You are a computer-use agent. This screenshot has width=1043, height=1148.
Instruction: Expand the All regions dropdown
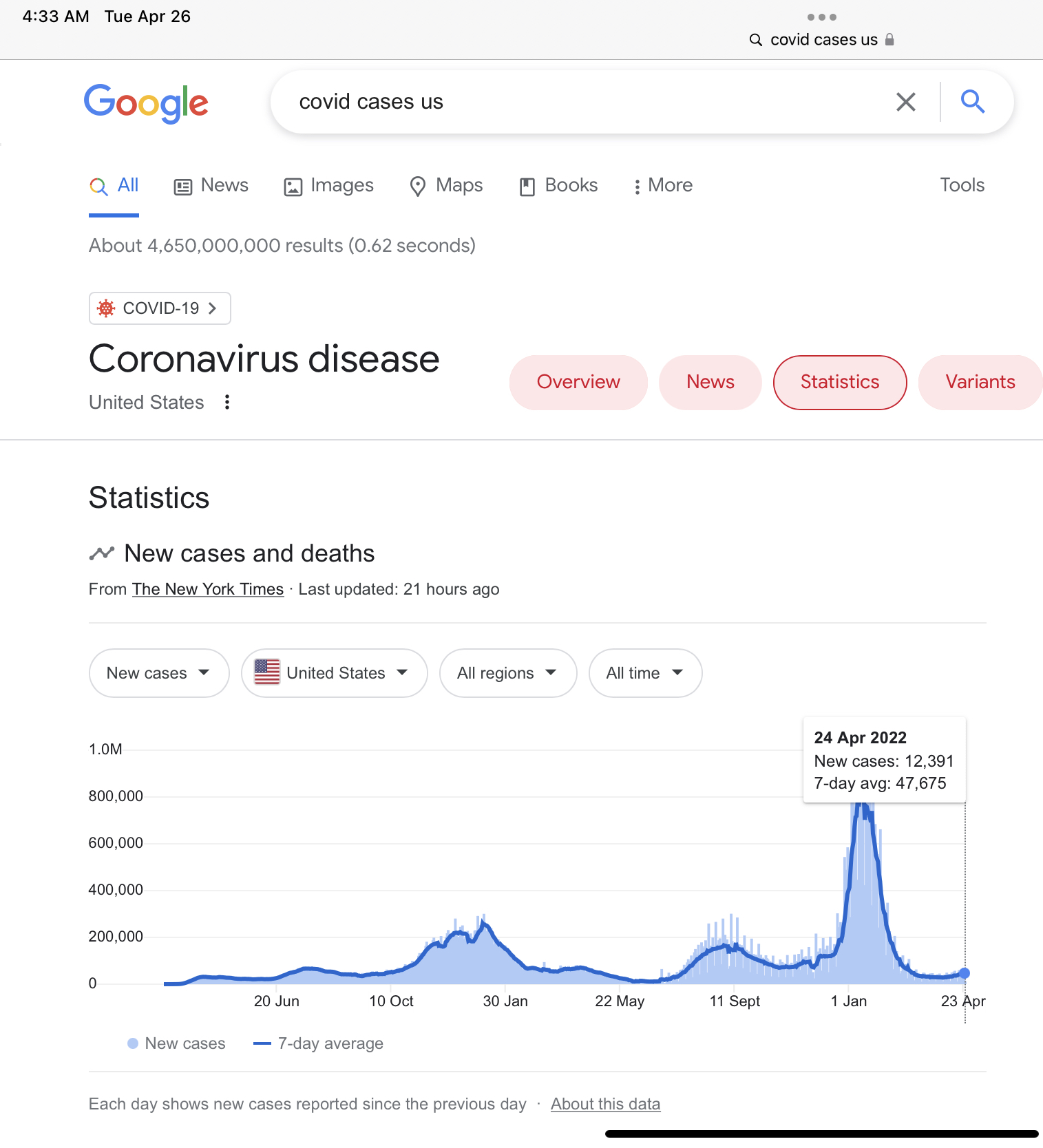tap(507, 673)
